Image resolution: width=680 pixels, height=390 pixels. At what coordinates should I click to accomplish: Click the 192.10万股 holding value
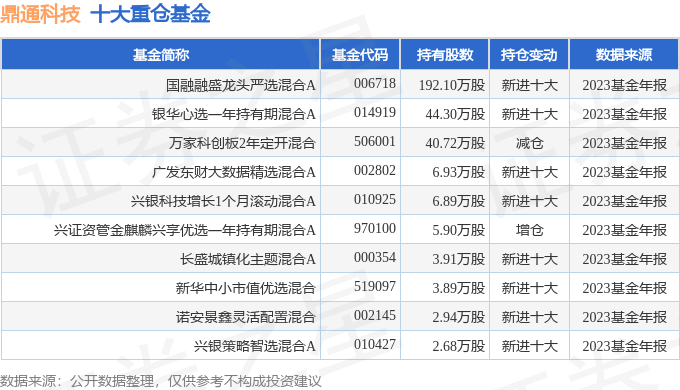click(x=452, y=85)
